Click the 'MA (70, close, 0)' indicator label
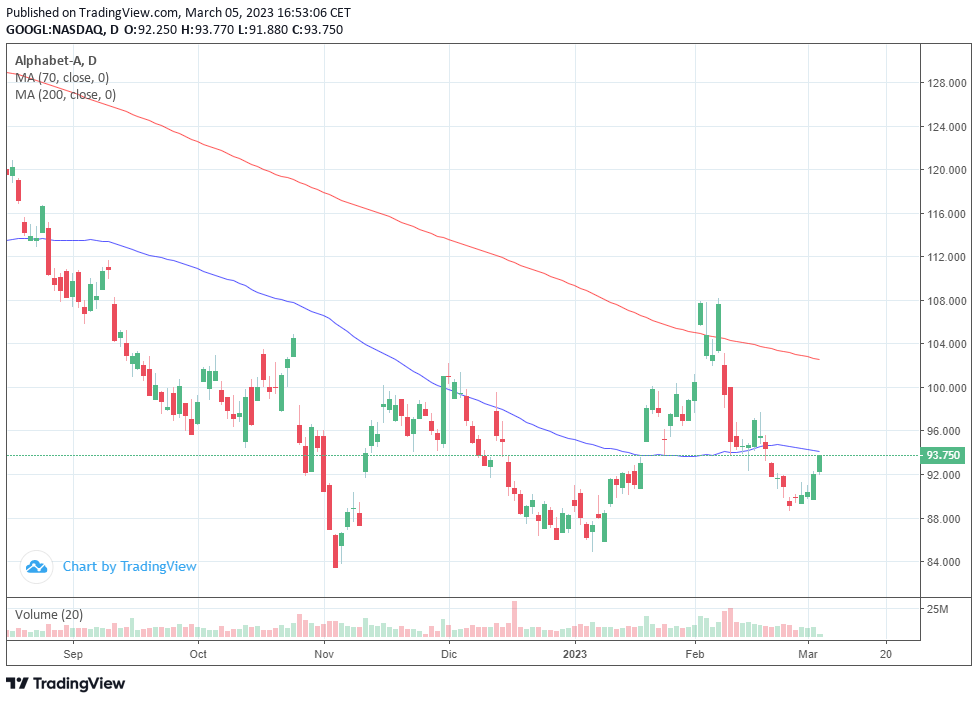This screenshot has width=978, height=702. 62,77
